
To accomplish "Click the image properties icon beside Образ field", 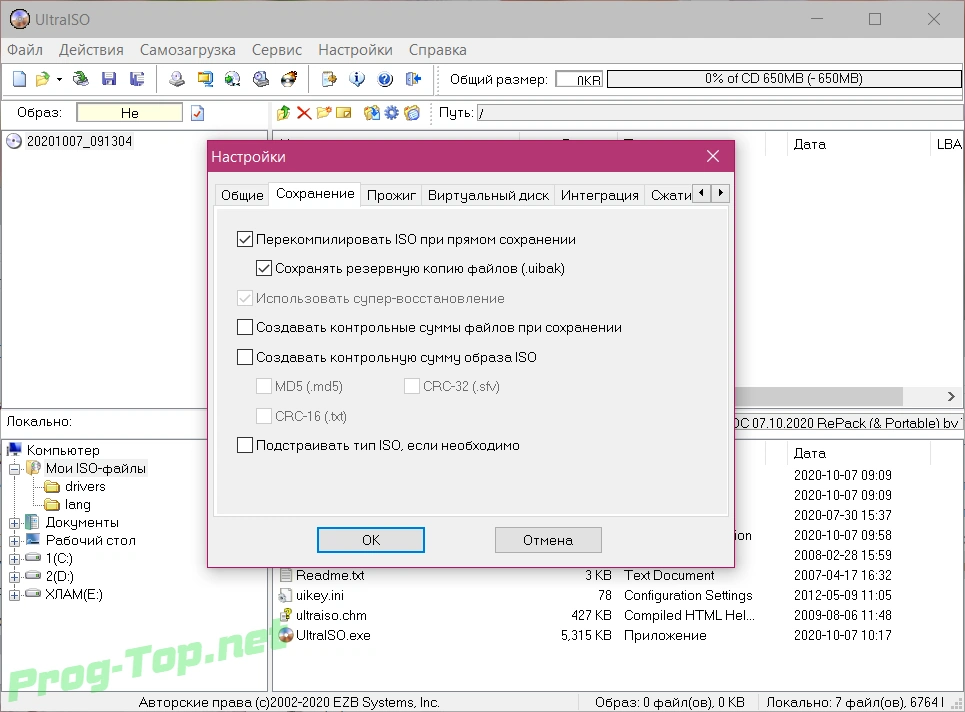I will [x=198, y=113].
